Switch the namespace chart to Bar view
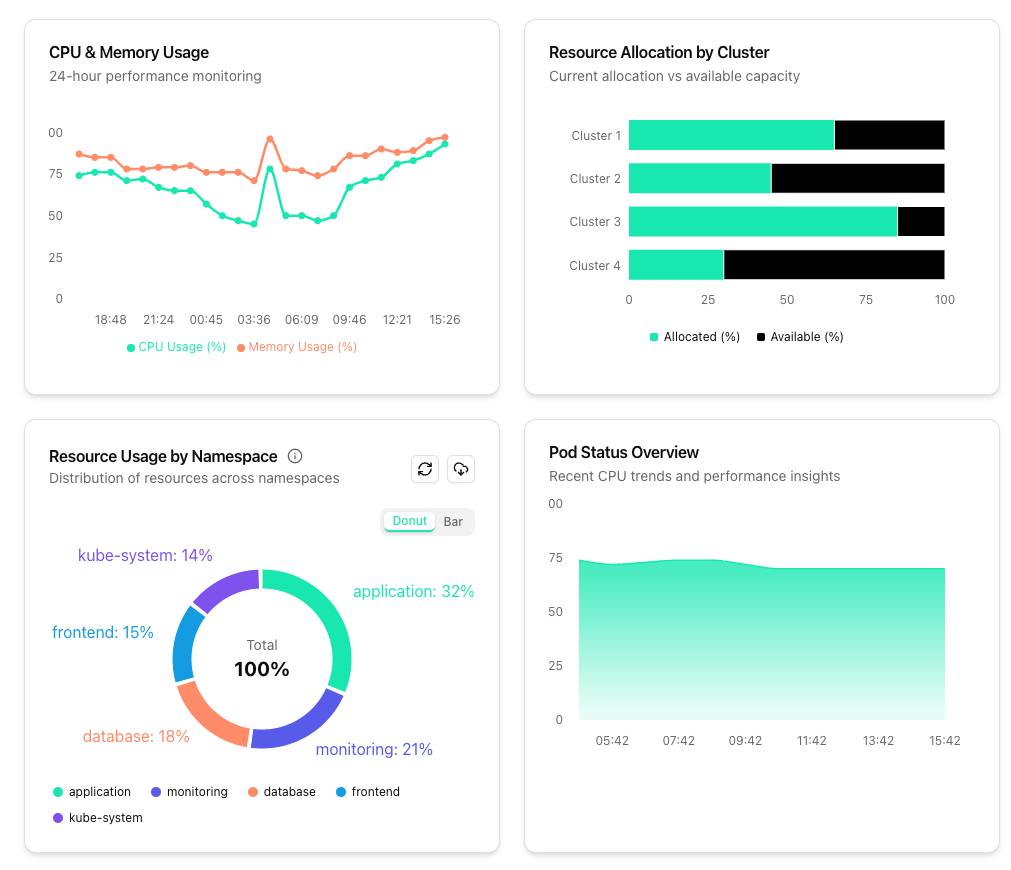The image size is (1011, 870). click(453, 522)
